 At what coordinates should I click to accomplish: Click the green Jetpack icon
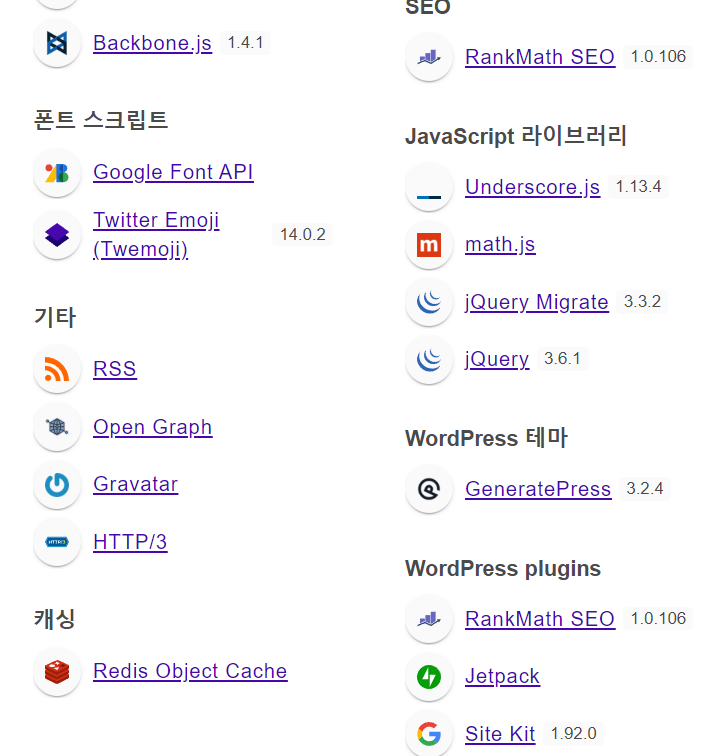point(429,676)
